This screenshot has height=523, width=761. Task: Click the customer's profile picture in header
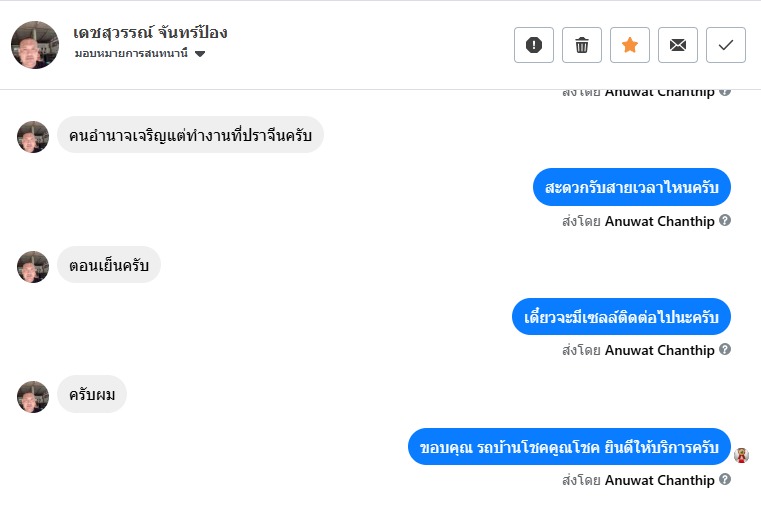[x=35, y=45]
